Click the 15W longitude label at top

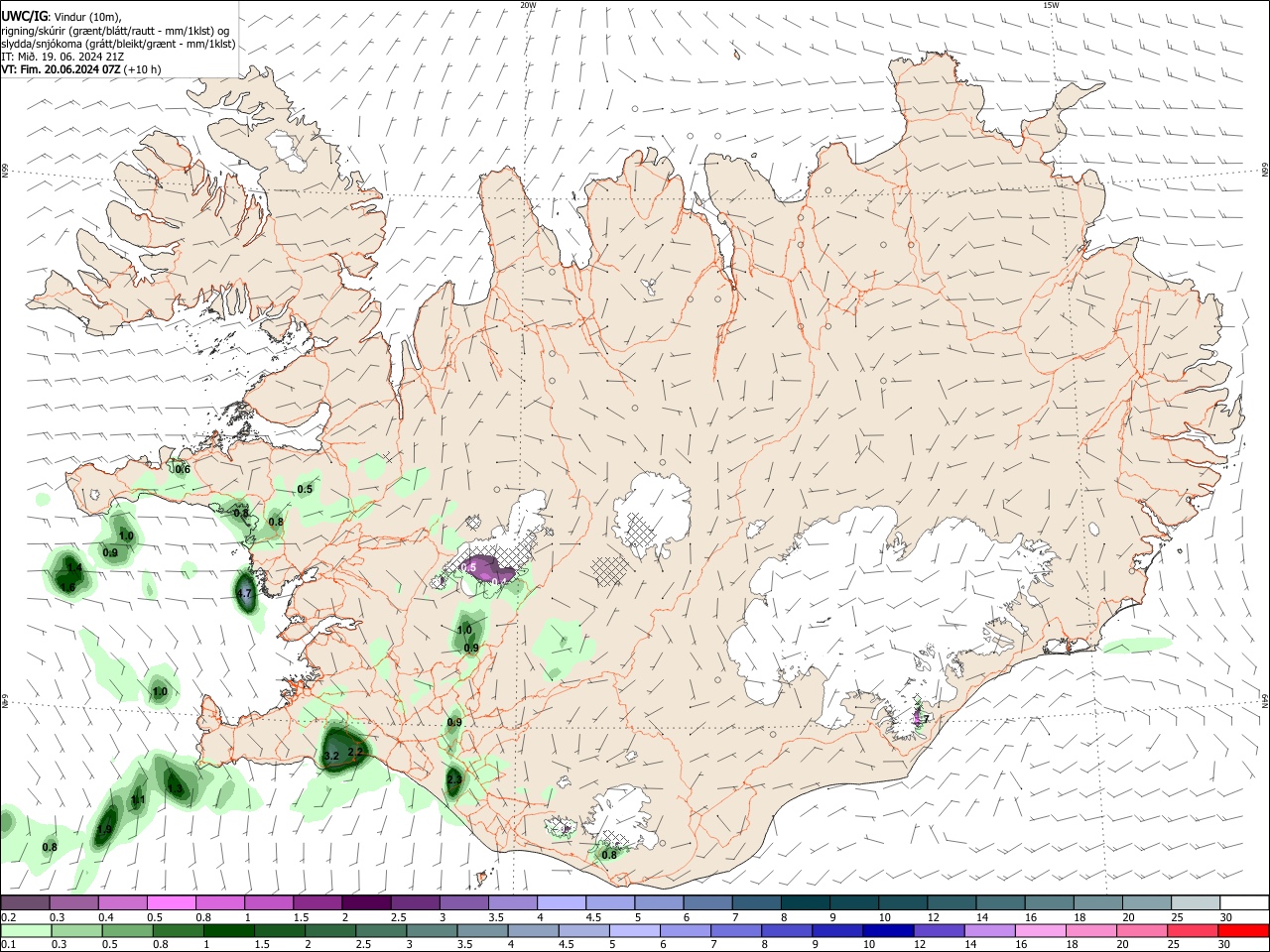click(1051, 5)
